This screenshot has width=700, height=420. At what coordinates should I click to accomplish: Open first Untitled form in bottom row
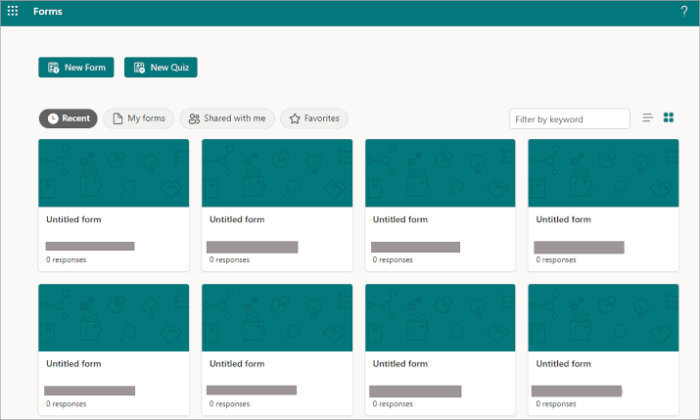tap(113, 349)
